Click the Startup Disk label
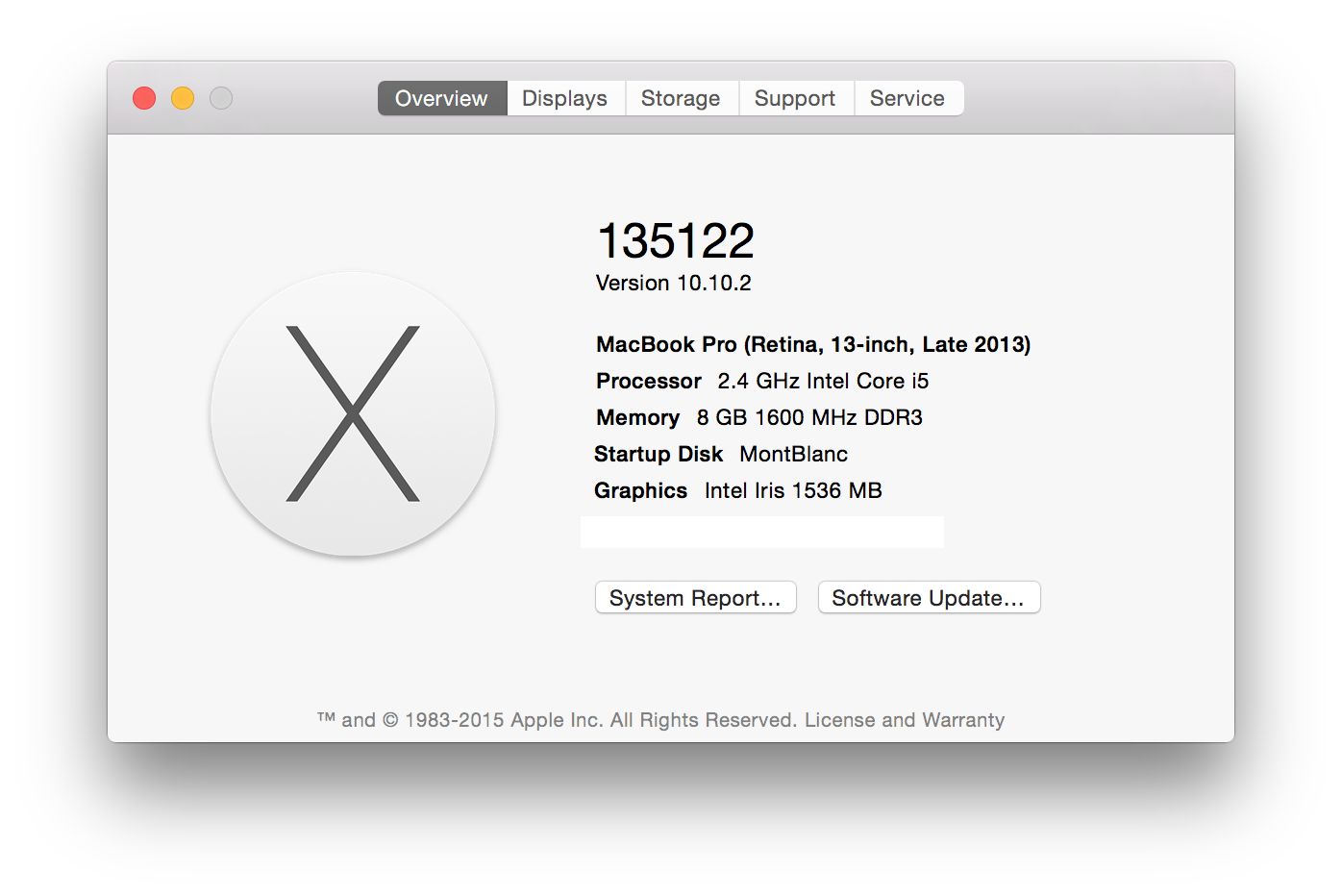The height and width of the screenshot is (896, 1342). (659, 454)
